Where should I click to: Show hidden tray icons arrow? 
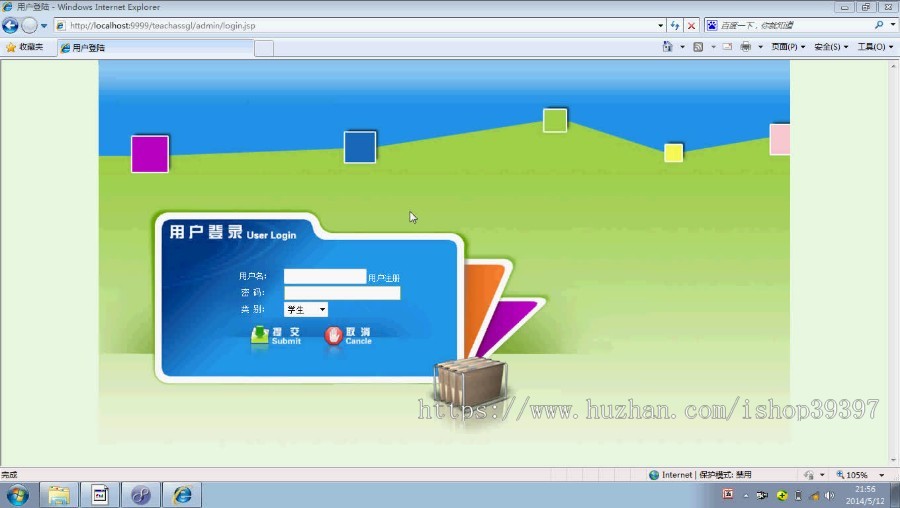coord(746,495)
